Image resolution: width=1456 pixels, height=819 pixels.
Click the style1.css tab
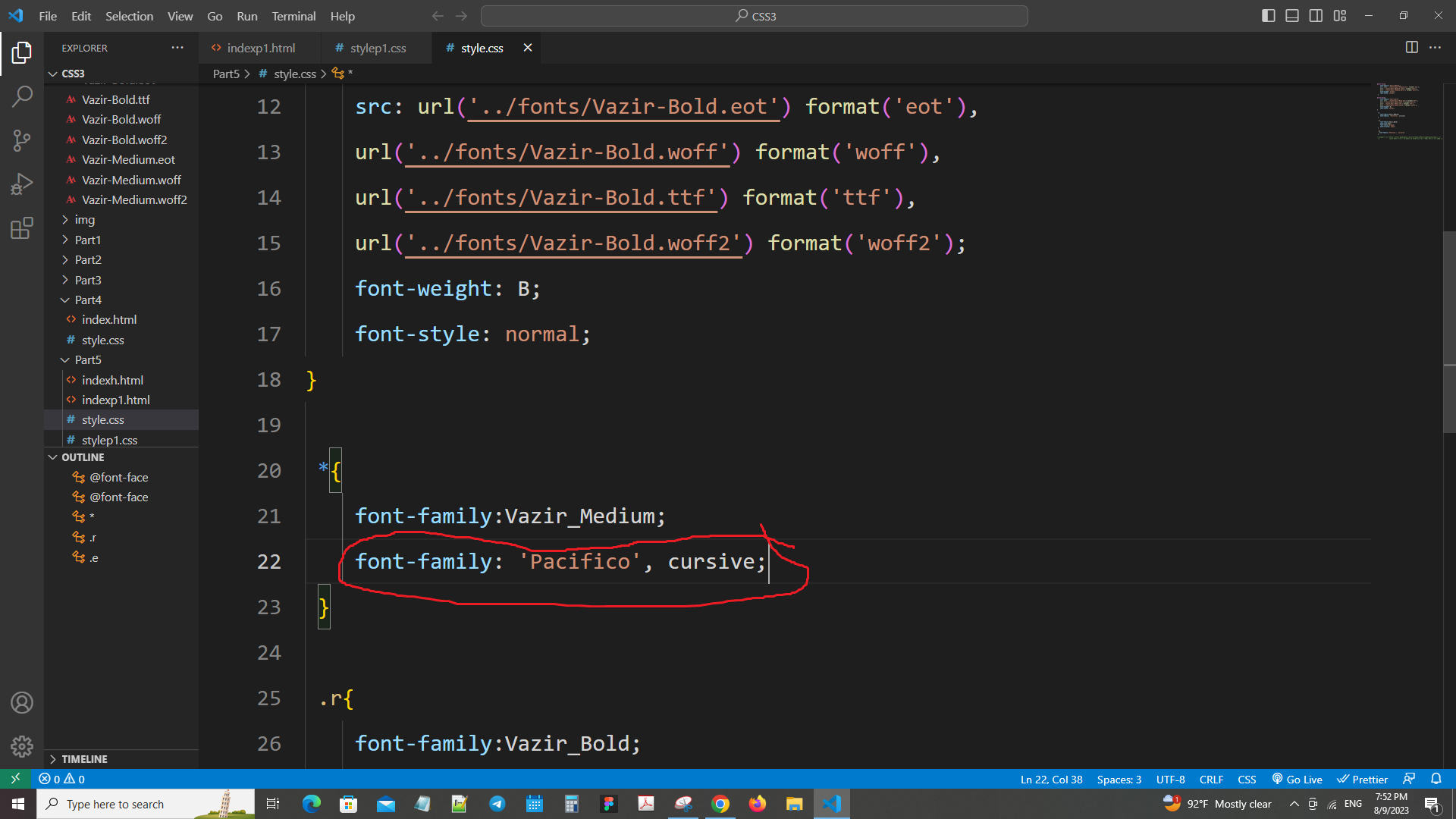379,47
